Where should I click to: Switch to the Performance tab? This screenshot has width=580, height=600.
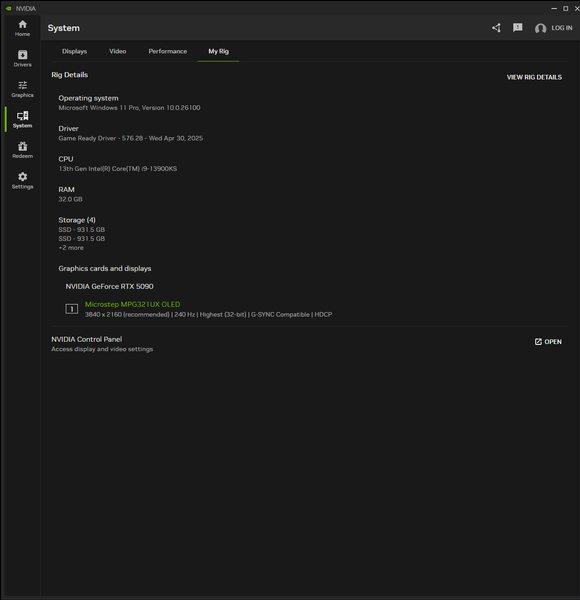(x=168, y=51)
